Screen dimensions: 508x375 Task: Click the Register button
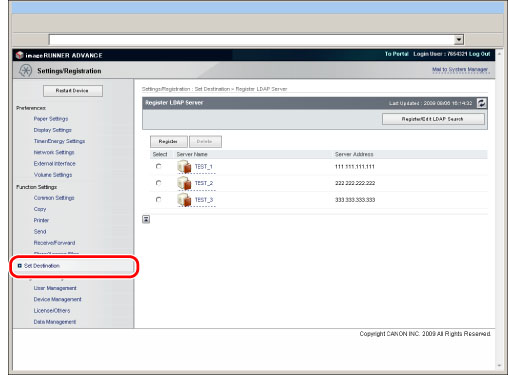(168, 141)
